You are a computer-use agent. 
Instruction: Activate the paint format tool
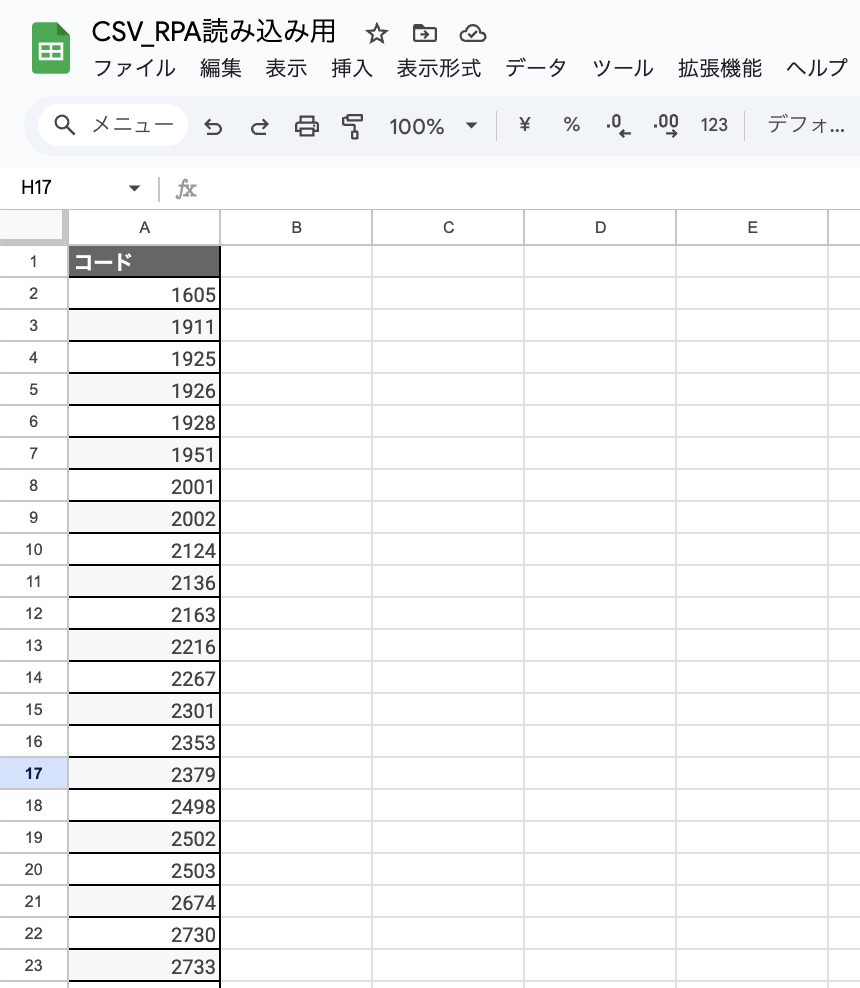tap(352, 126)
